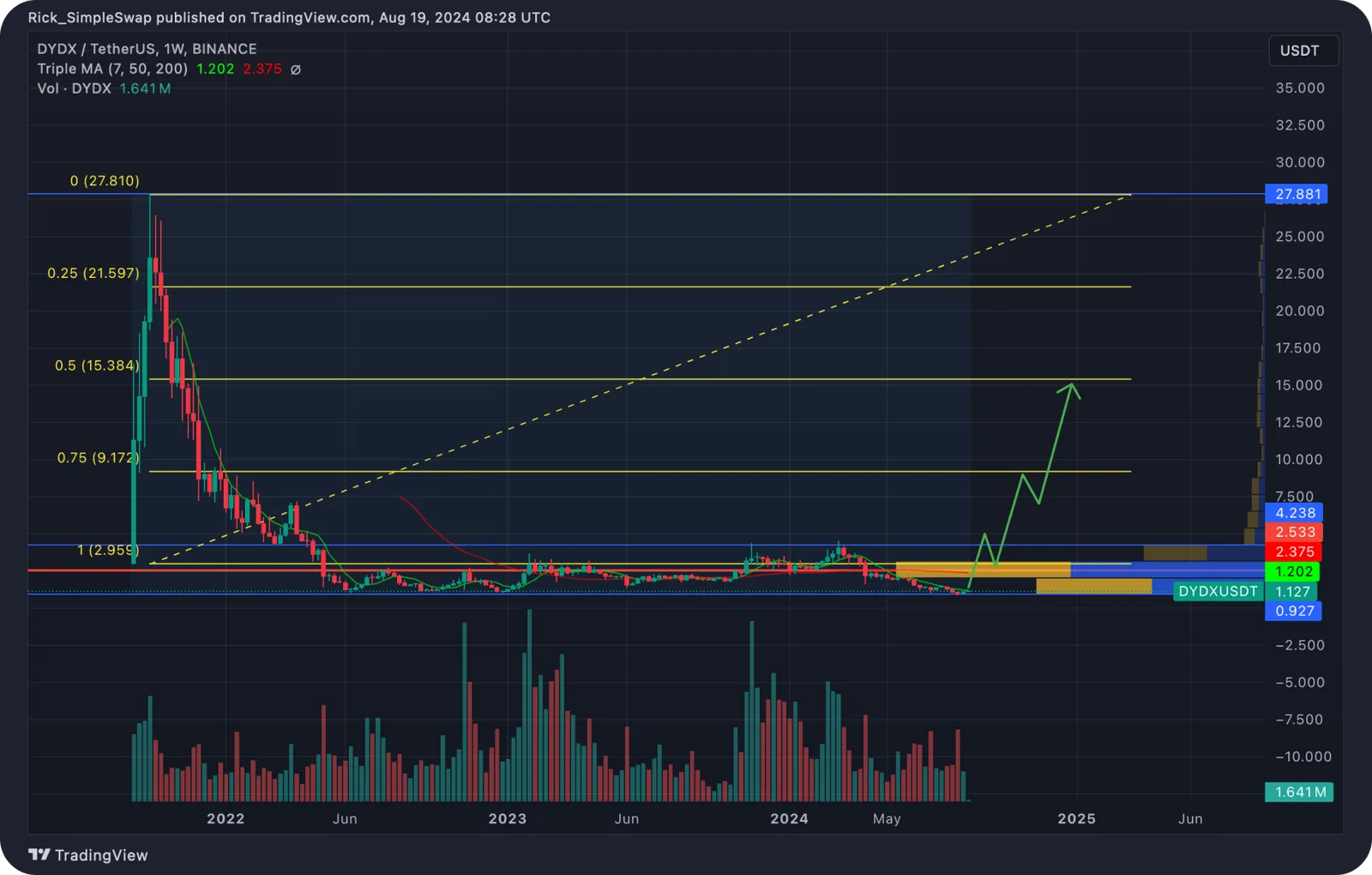1372x875 pixels.
Task: Click the 1.641 M volume legend value
Action: [145, 88]
